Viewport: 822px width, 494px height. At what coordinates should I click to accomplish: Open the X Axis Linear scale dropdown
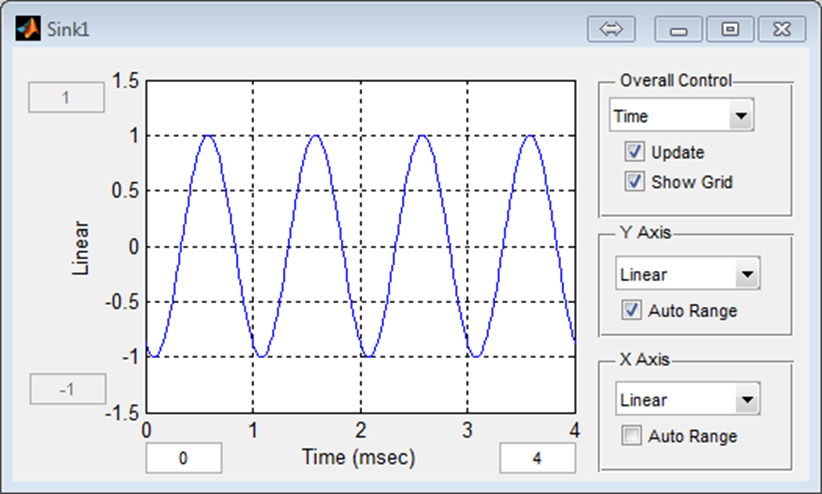745,400
